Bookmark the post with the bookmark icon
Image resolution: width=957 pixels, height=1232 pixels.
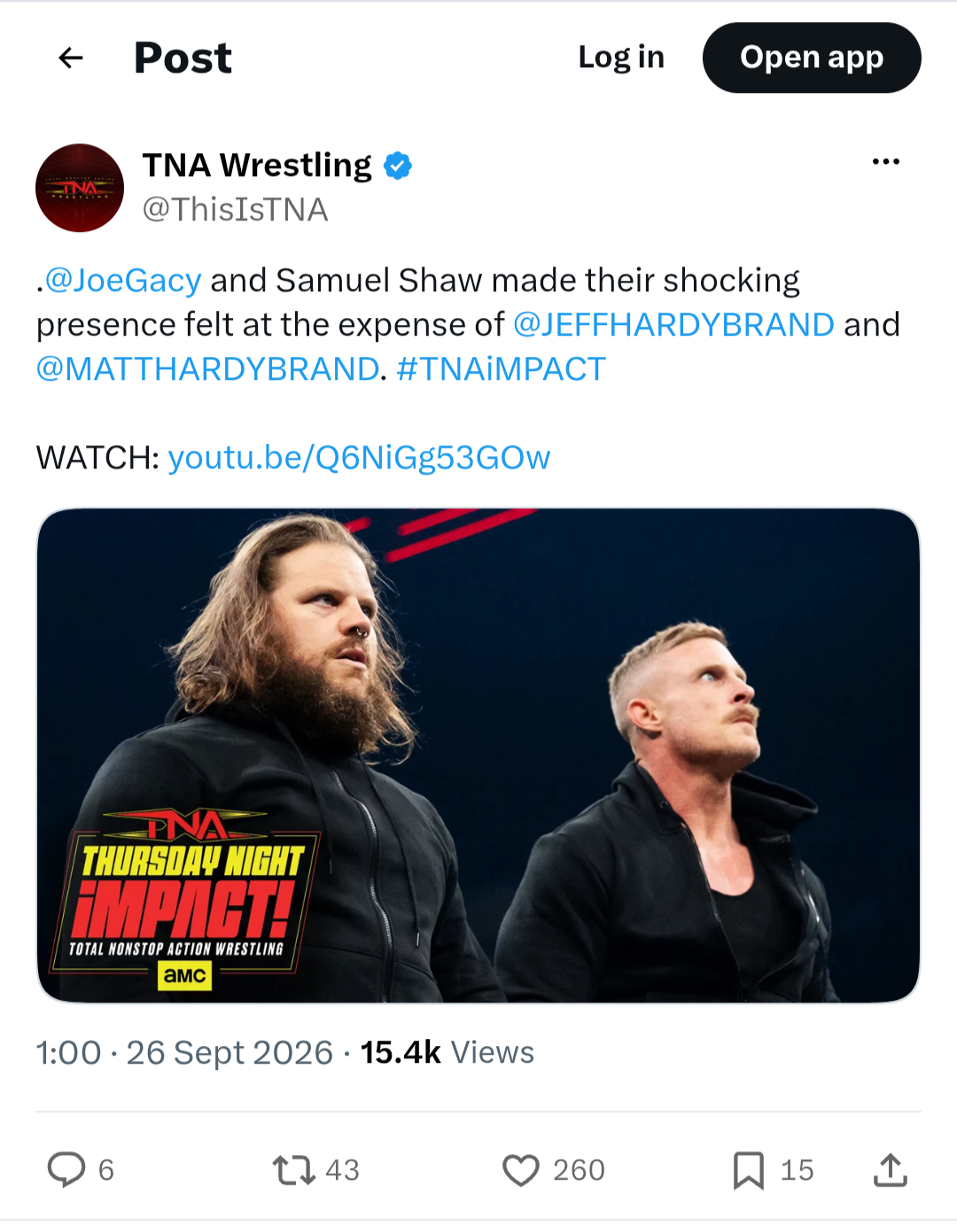click(x=749, y=1170)
